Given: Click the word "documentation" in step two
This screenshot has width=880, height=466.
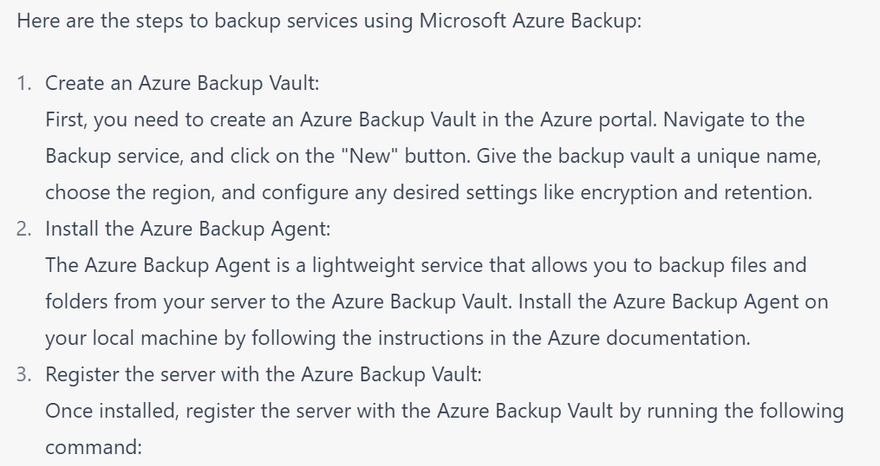Looking at the screenshot, I should coord(674,339).
